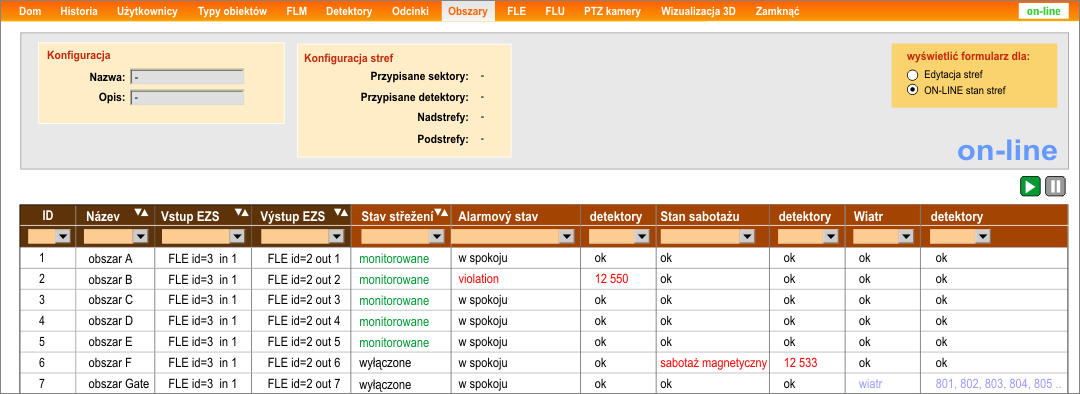Image resolution: width=1080 pixels, height=394 pixels.
Task: Click FLE id=2 out 6 cell
Action: point(304,362)
